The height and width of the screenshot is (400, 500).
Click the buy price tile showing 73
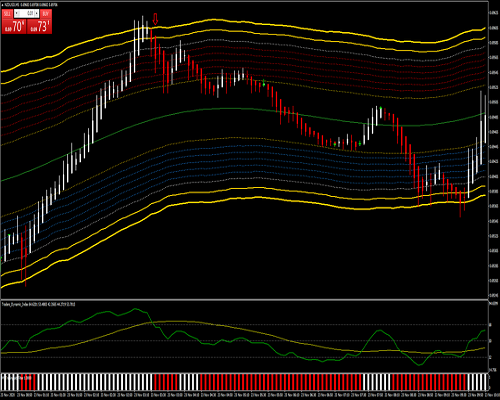point(39,26)
